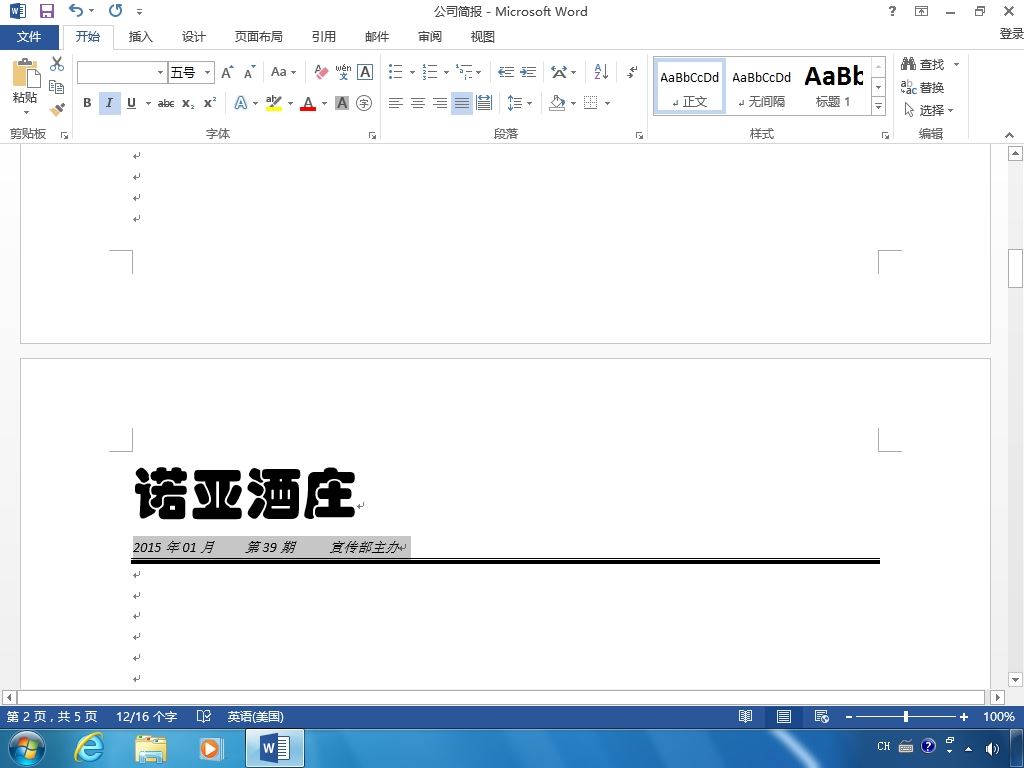Click the 查找 find button
The width and height of the screenshot is (1024, 768).
point(923,64)
